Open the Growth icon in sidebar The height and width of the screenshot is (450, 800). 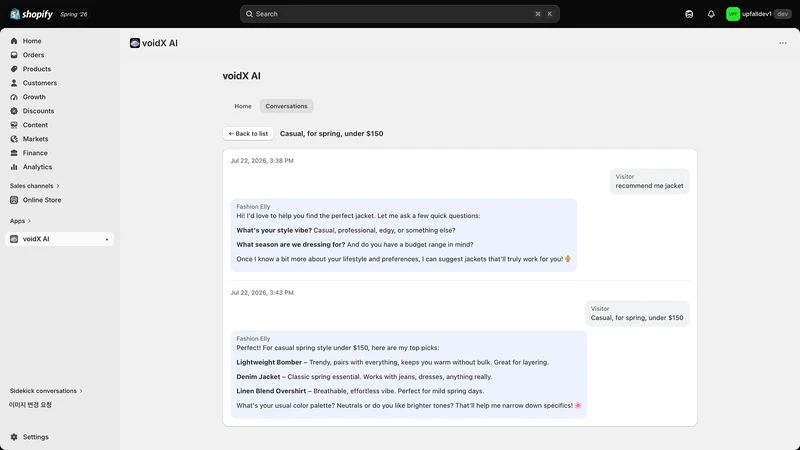pyautogui.click(x=14, y=97)
